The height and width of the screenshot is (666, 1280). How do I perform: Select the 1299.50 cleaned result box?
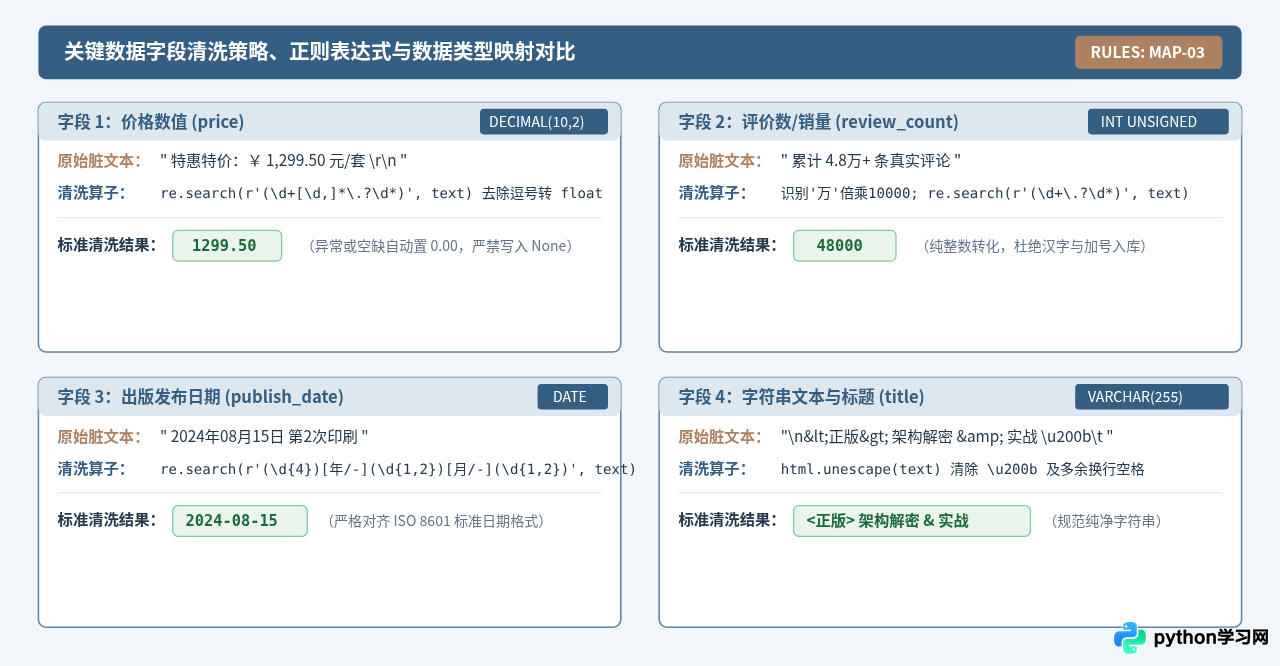click(x=227, y=246)
